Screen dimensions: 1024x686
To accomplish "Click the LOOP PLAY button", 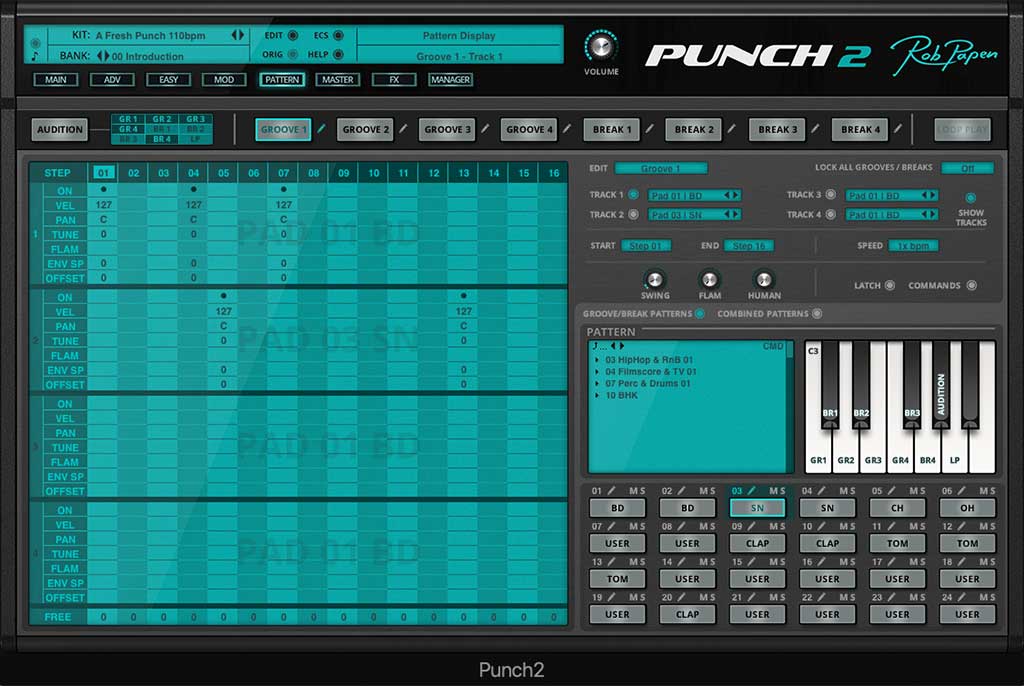I will [962, 129].
